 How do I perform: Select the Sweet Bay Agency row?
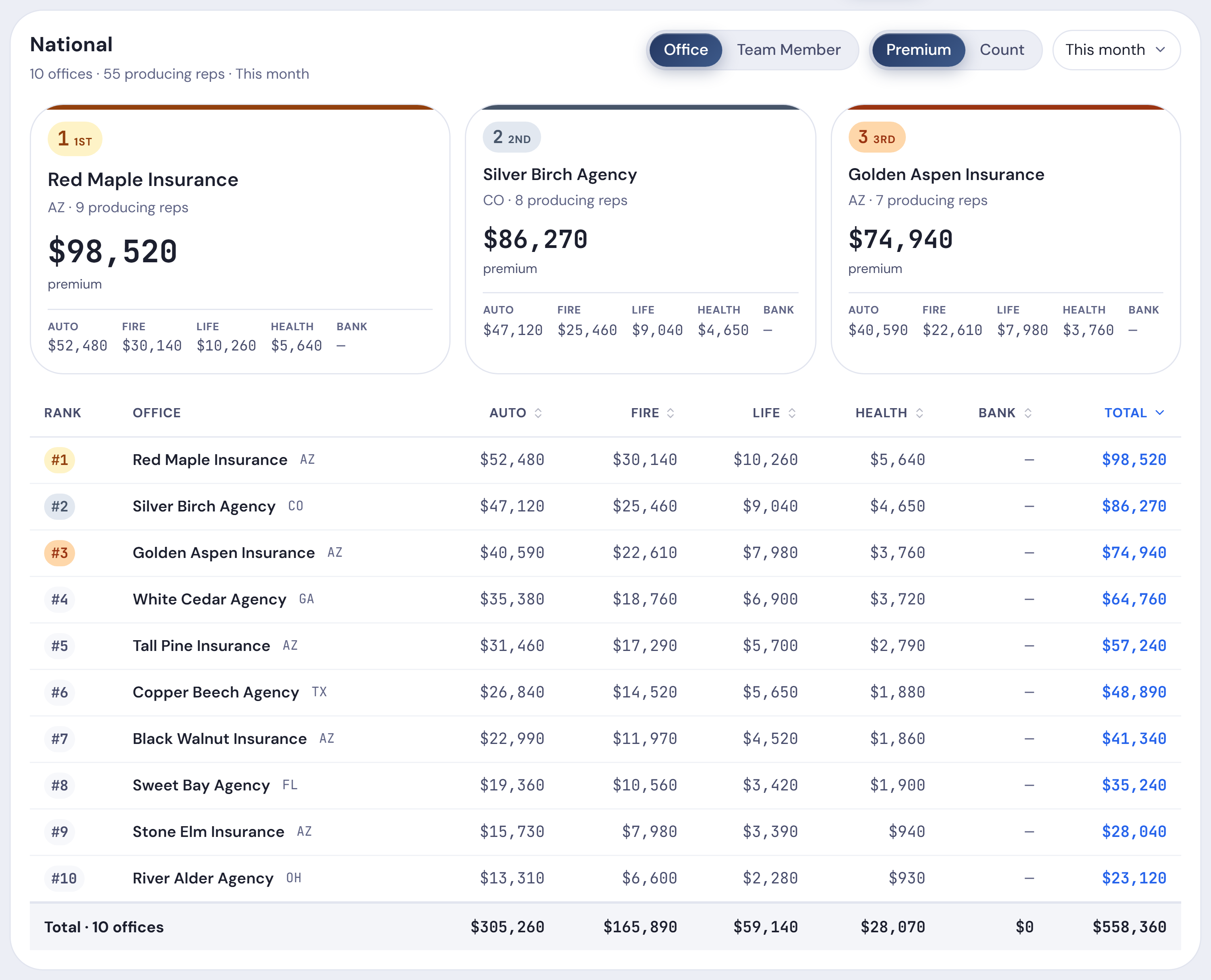[x=605, y=785]
